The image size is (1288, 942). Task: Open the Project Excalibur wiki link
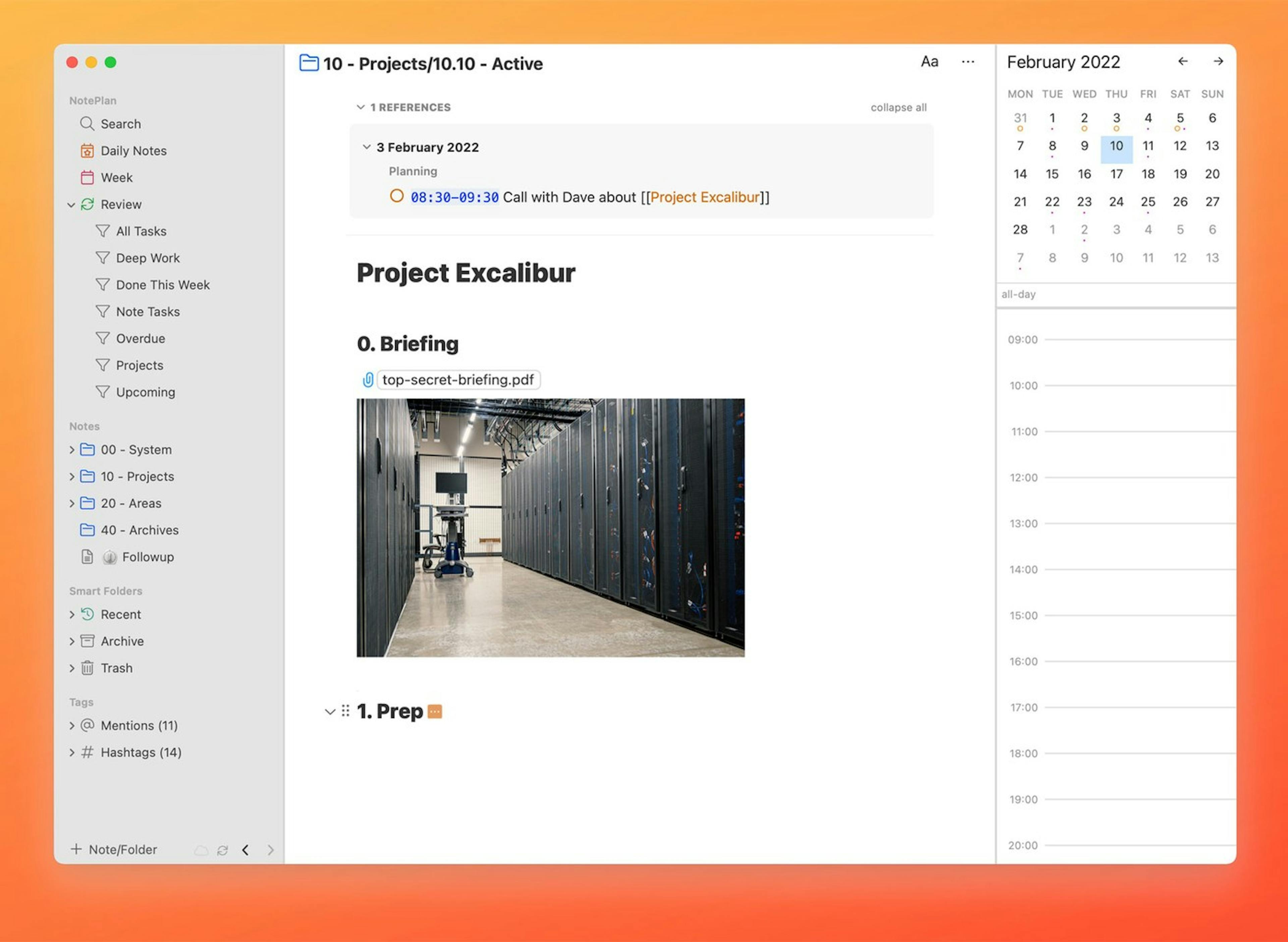705,197
